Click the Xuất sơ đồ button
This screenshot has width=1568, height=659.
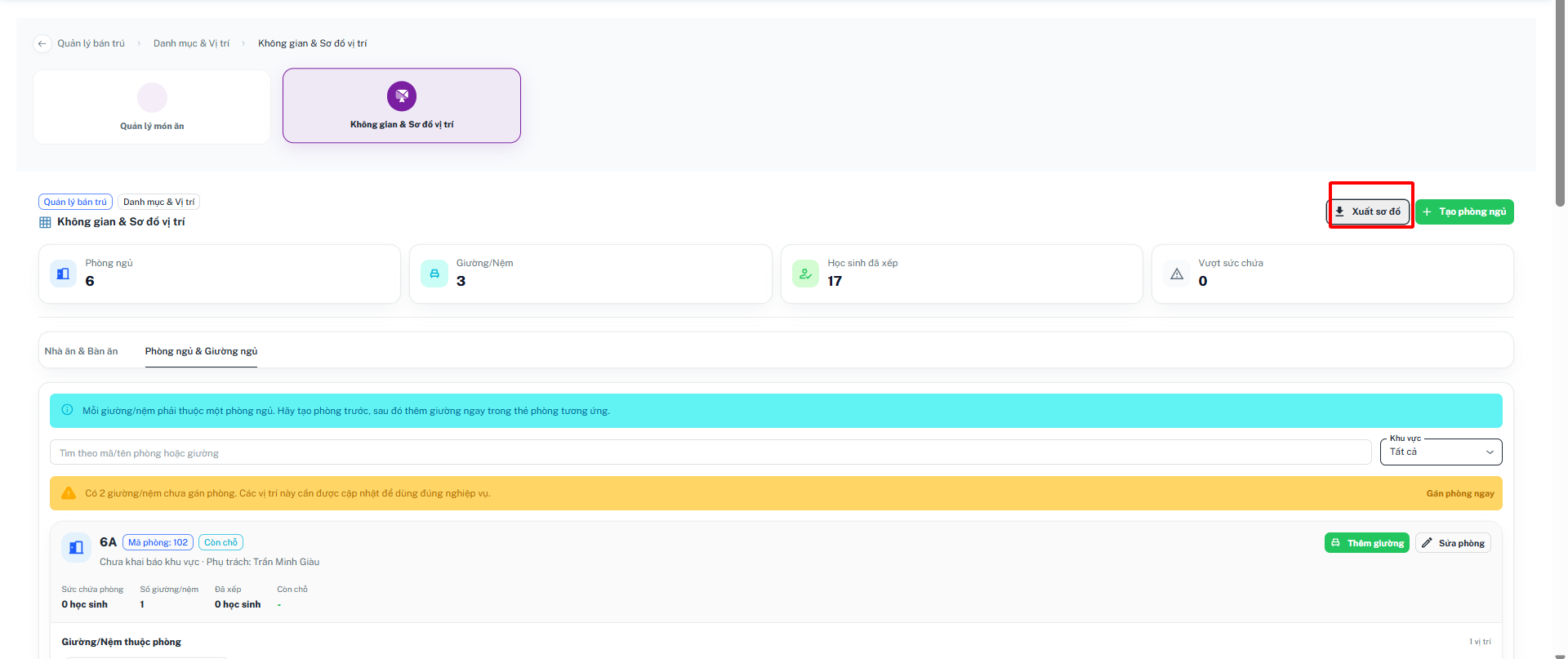click(1369, 212)
